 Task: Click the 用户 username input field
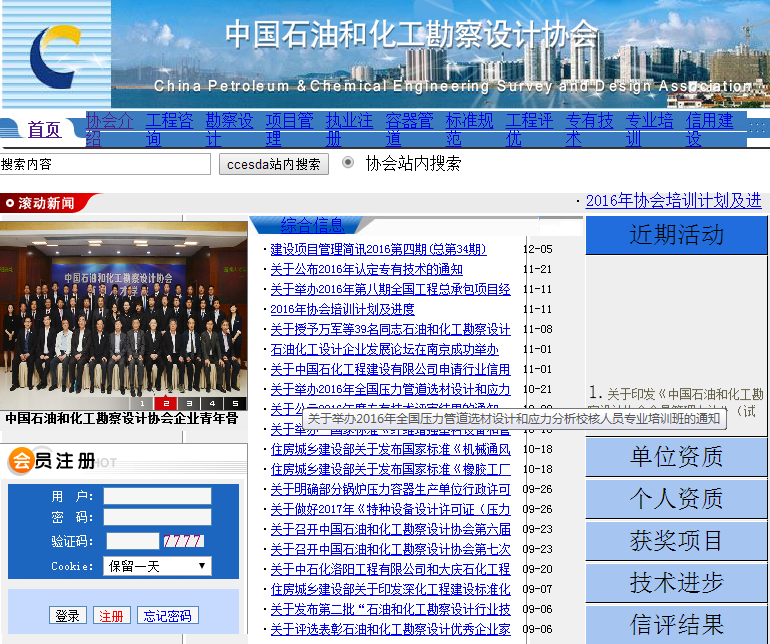pos(157,496)
